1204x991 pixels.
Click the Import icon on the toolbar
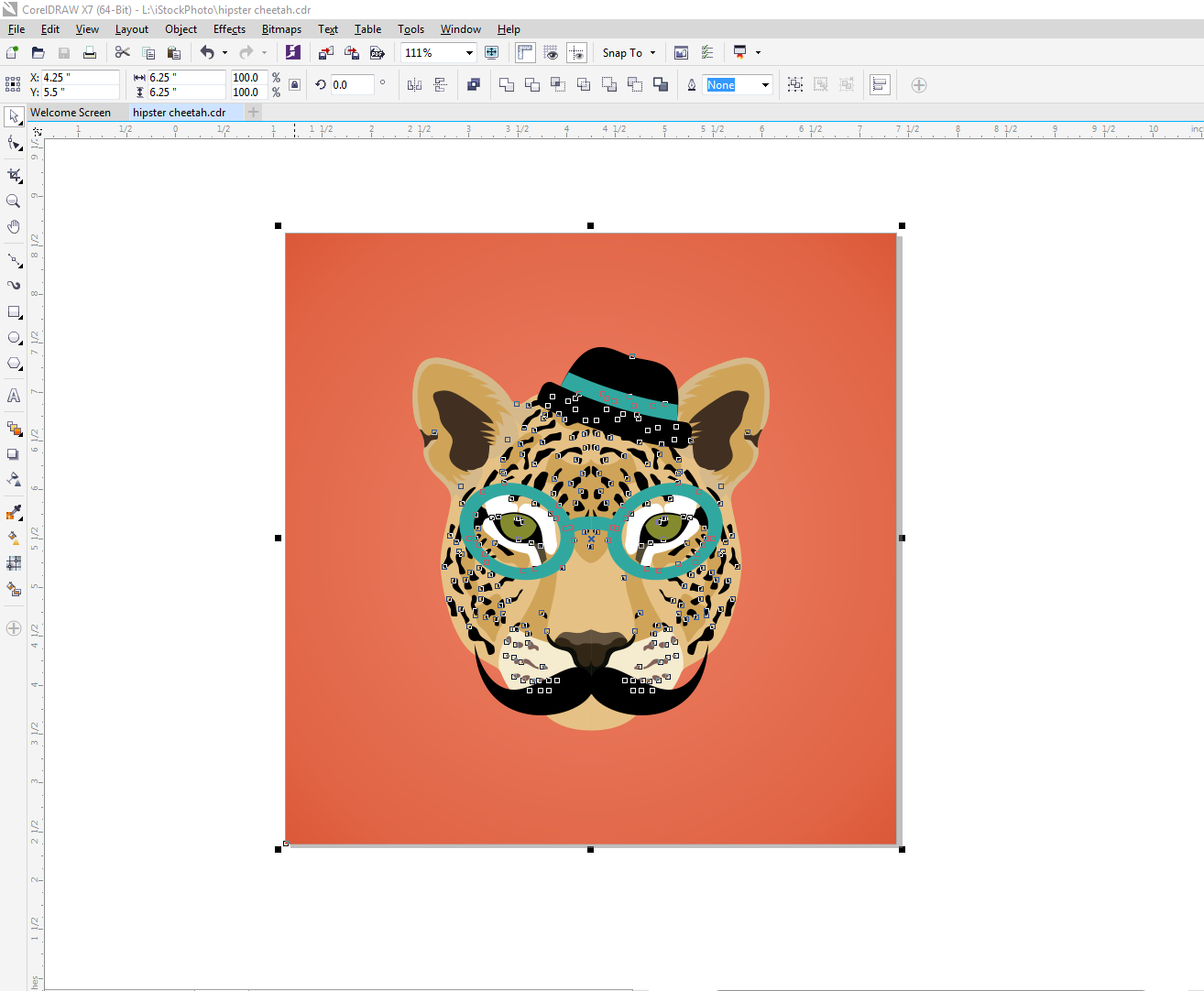tap(325, 52)
